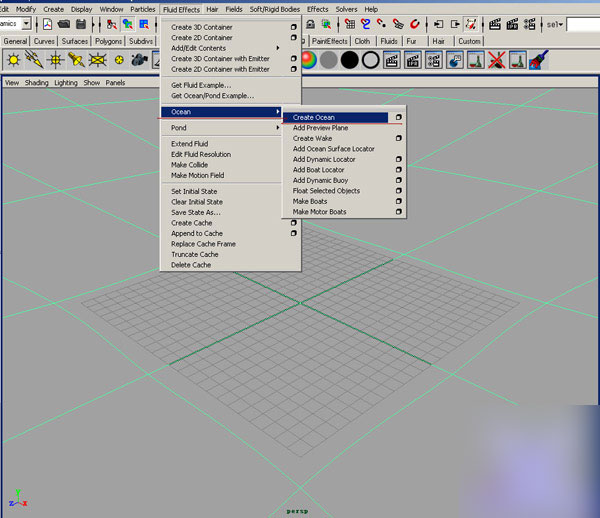600x518 pixels.
Task: Enable snap to view planes icon
Action: click(x=398, y=24)
